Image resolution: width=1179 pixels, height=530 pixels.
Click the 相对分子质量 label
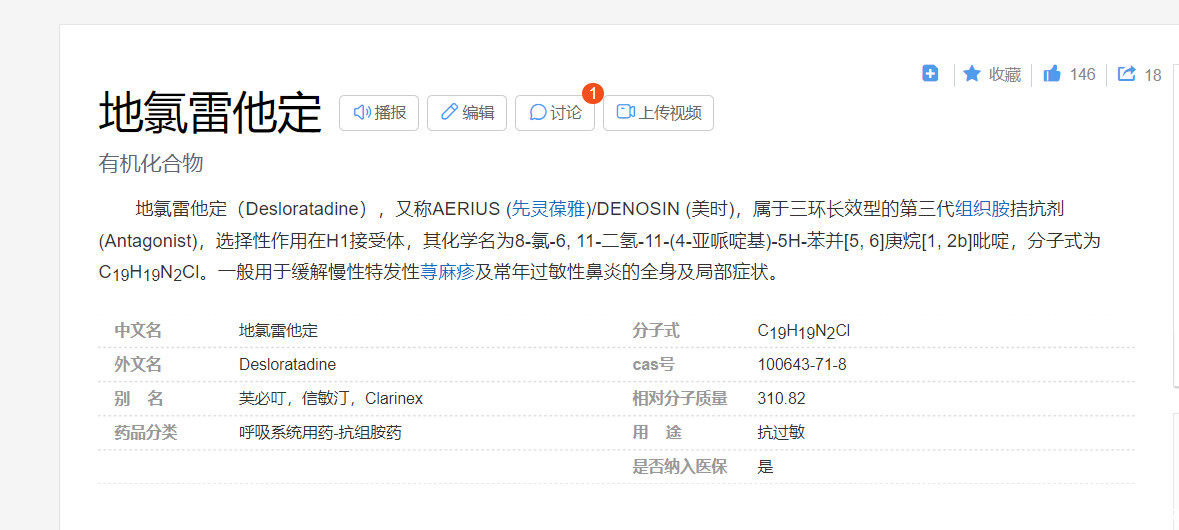tap(680, 398)
